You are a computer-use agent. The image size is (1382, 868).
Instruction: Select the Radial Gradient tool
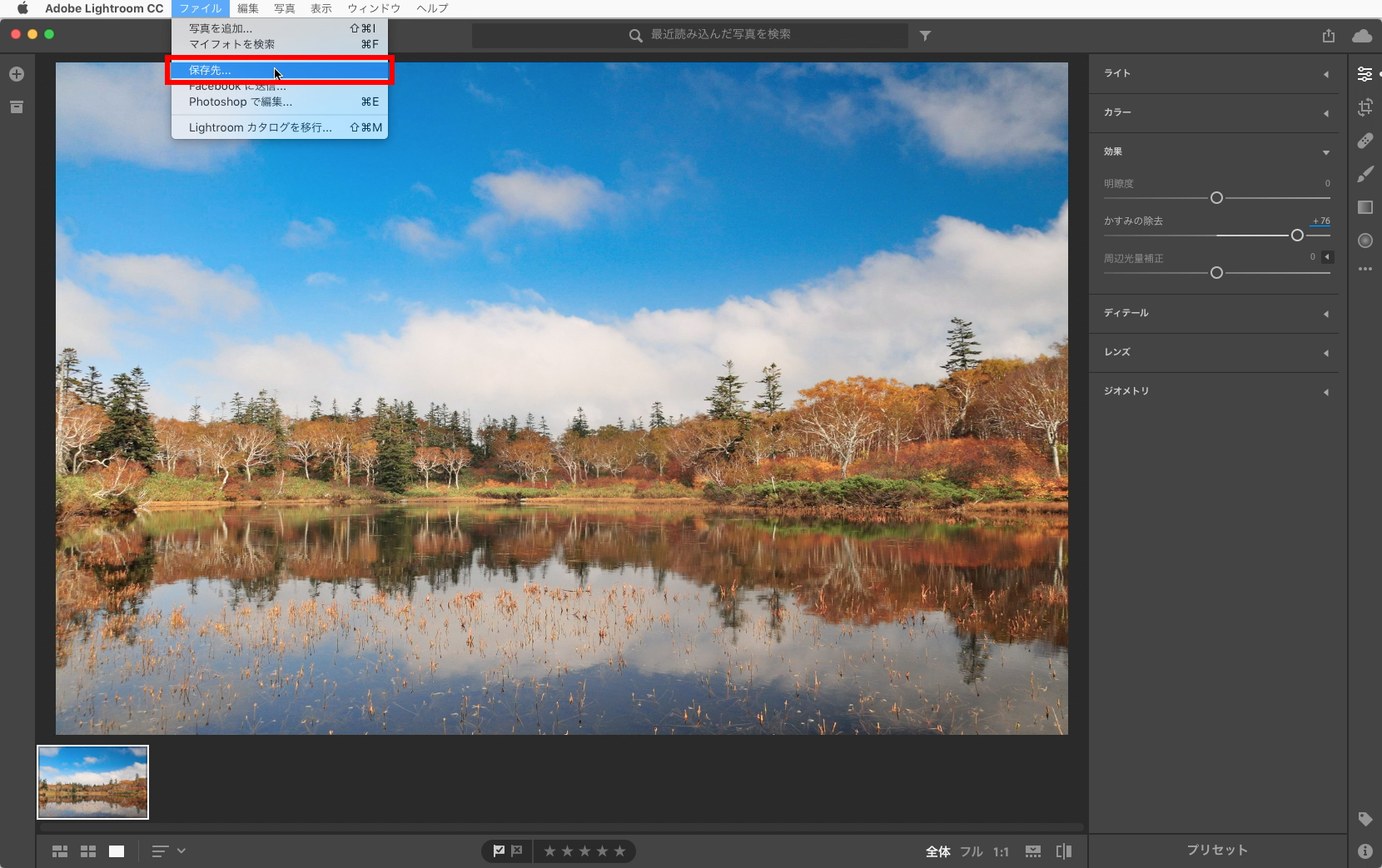coord(1365,241)
